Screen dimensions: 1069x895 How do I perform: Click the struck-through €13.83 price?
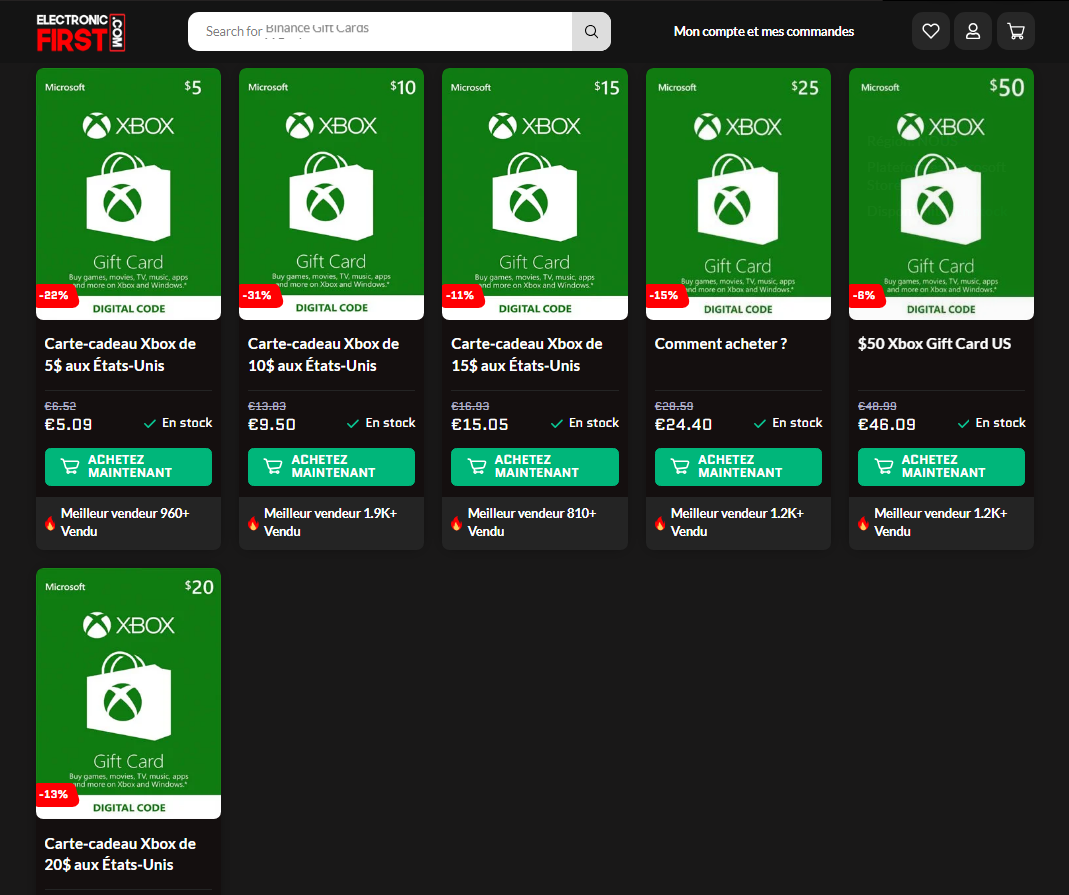(x=267, y=406)
